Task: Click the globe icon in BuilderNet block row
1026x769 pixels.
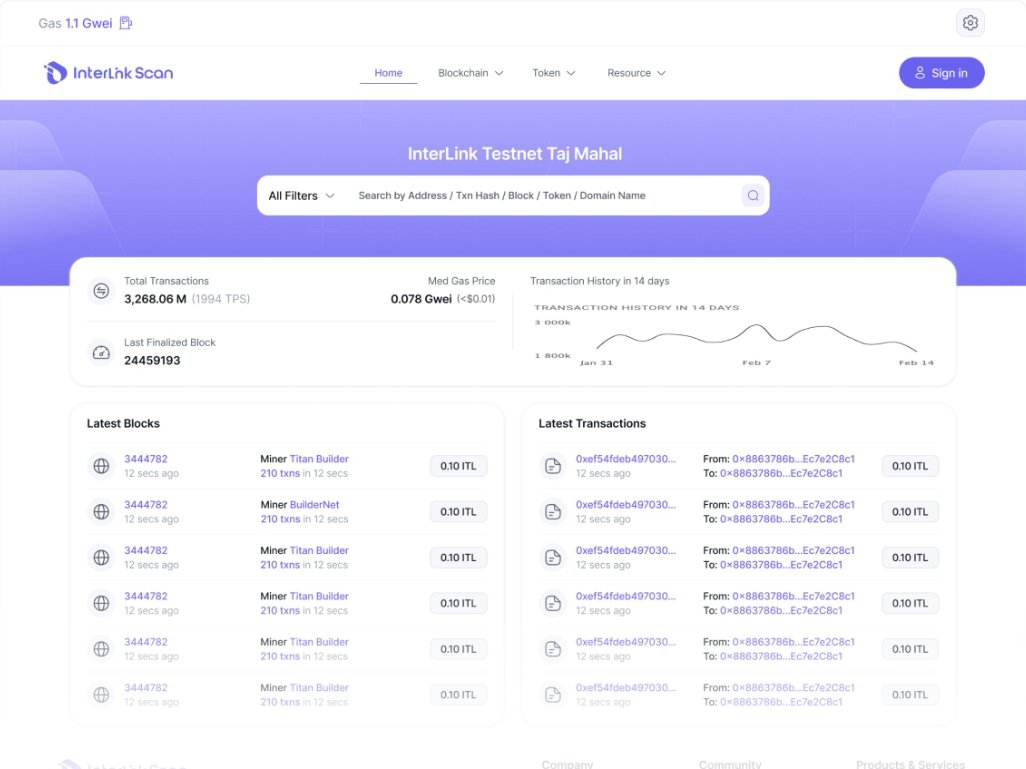Action: point(101,512)
